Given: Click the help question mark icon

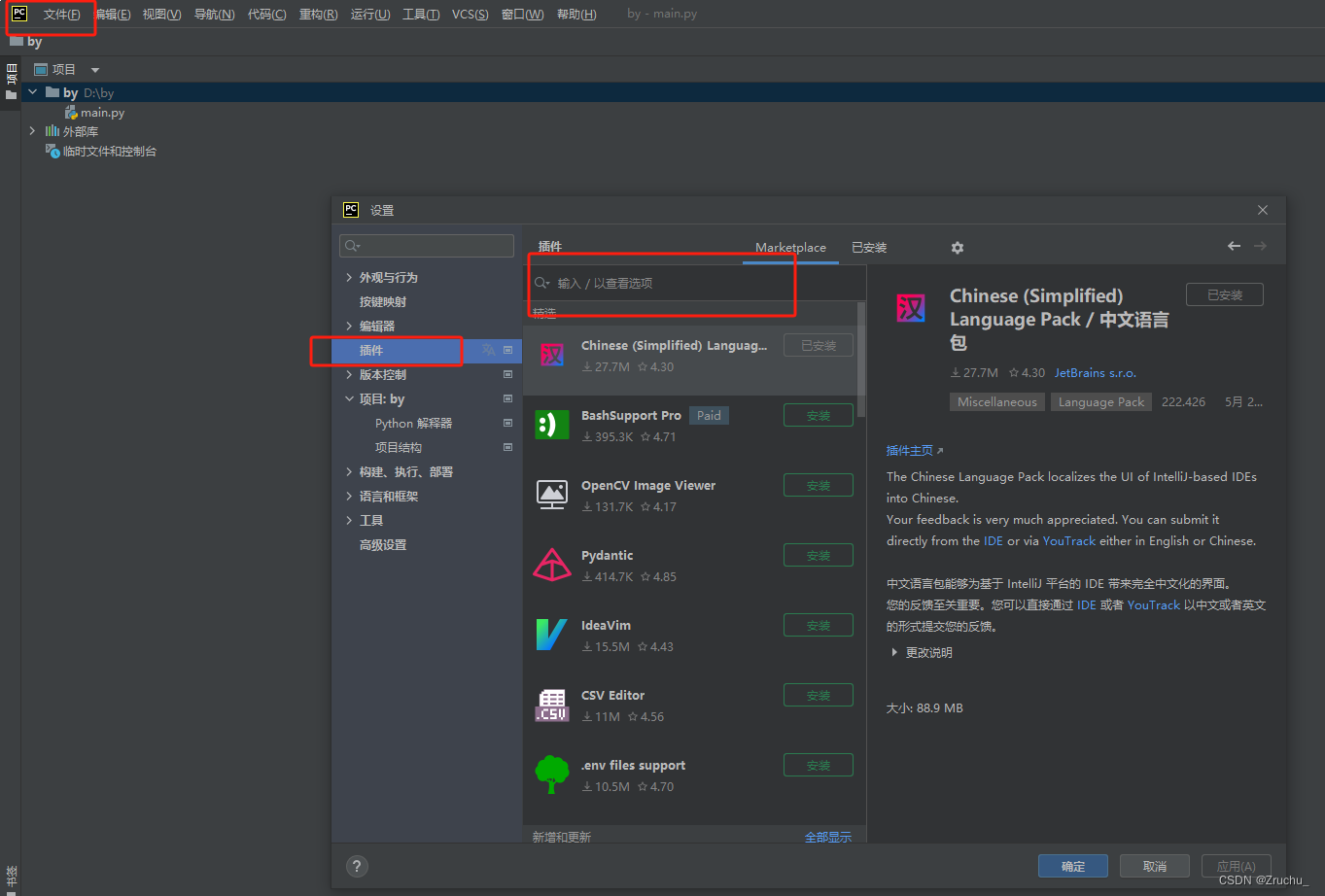Looking at the screenshot, I should point(357,866).
